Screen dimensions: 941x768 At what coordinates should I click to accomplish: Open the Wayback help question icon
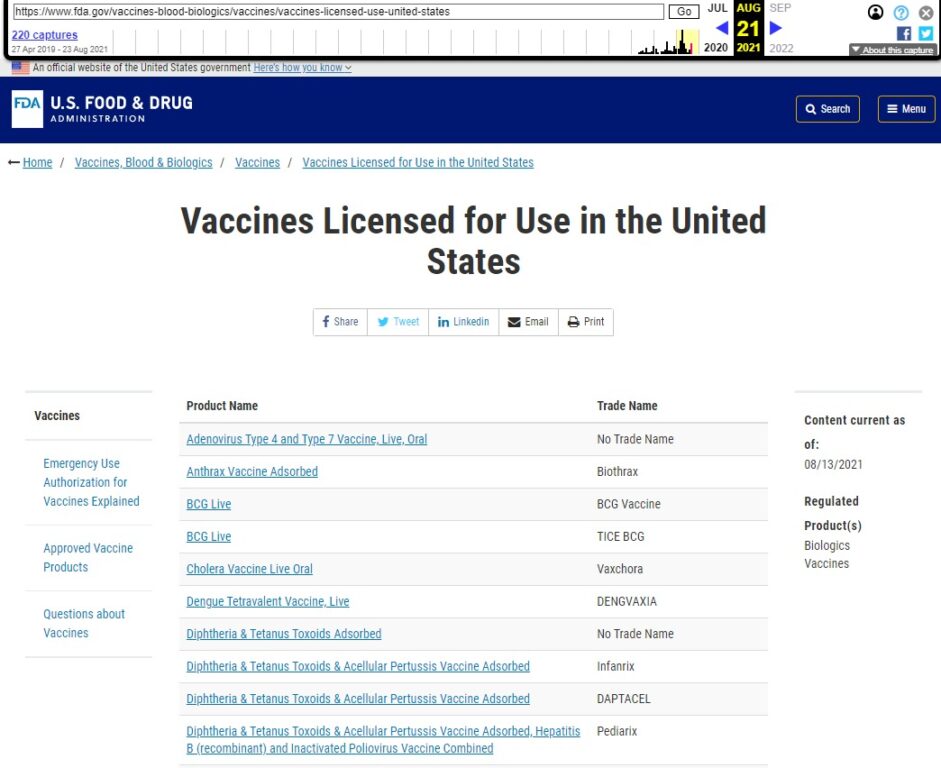coord(901,13)
